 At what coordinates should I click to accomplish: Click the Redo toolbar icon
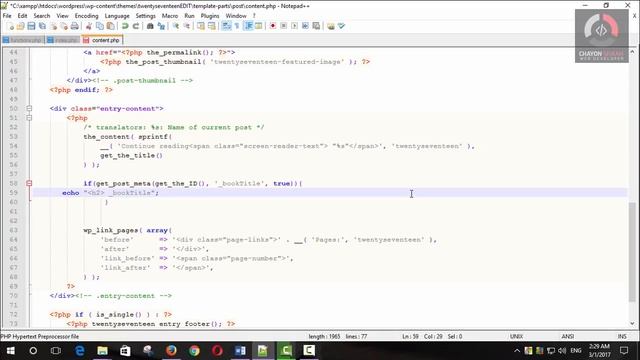pos(136,26)
